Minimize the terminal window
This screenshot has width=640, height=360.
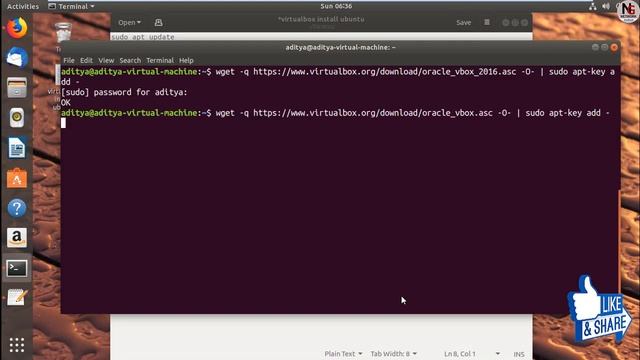click(595, 47)
